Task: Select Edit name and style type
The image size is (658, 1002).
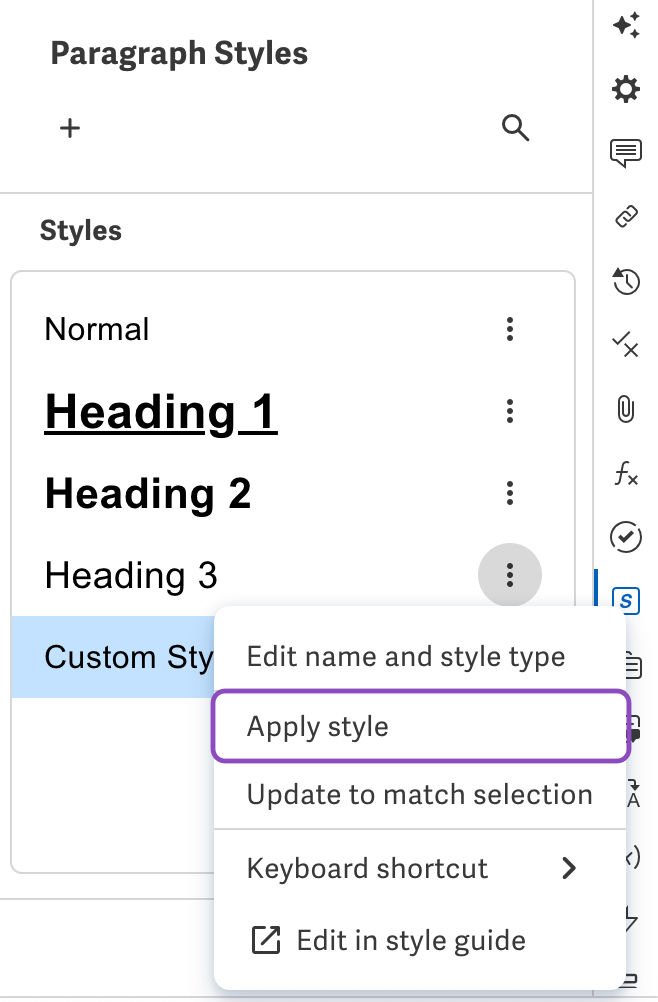Action: [x=405, y=656]
